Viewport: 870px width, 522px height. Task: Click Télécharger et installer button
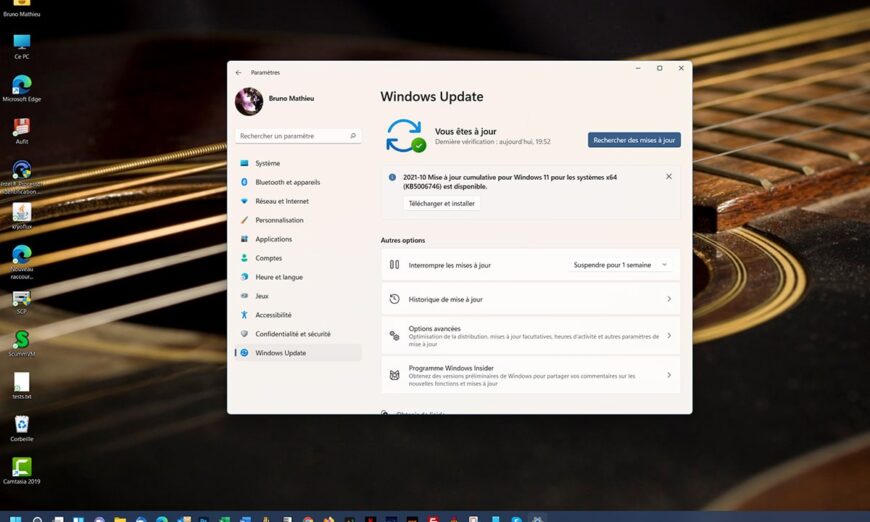pyautogui.click(x=442, y=203)
